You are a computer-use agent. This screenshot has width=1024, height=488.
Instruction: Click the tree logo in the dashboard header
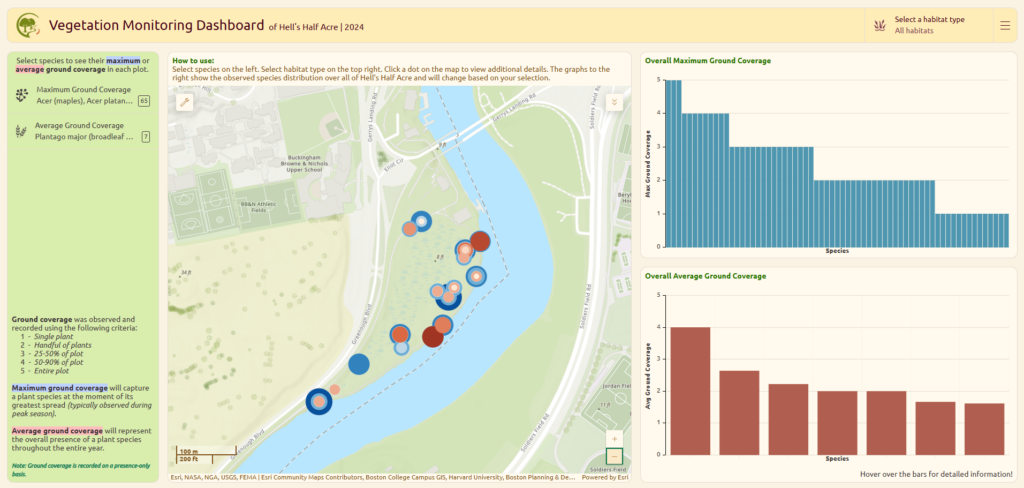tap(28, 25)
